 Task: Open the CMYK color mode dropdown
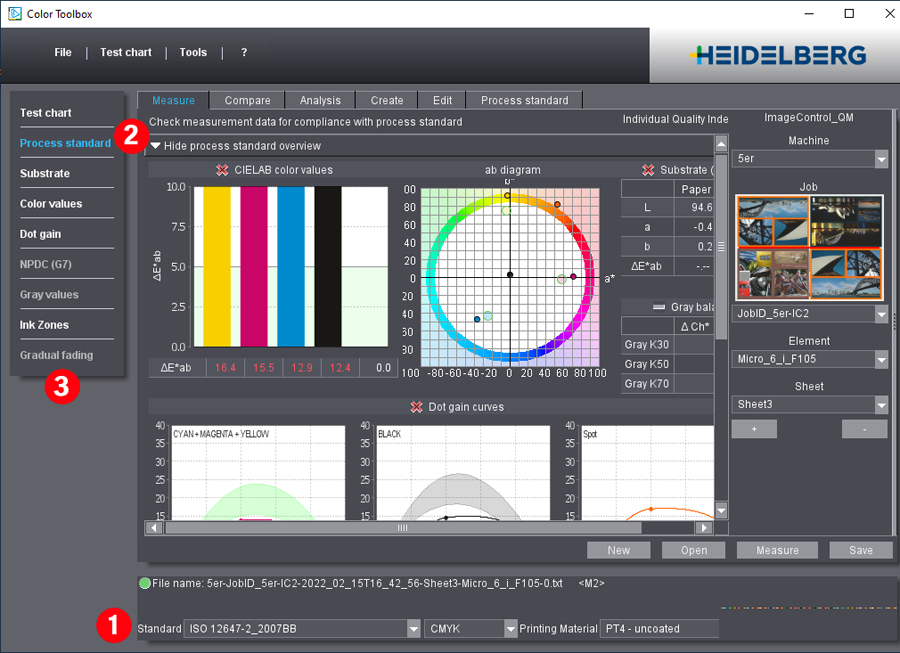(510, 629)
